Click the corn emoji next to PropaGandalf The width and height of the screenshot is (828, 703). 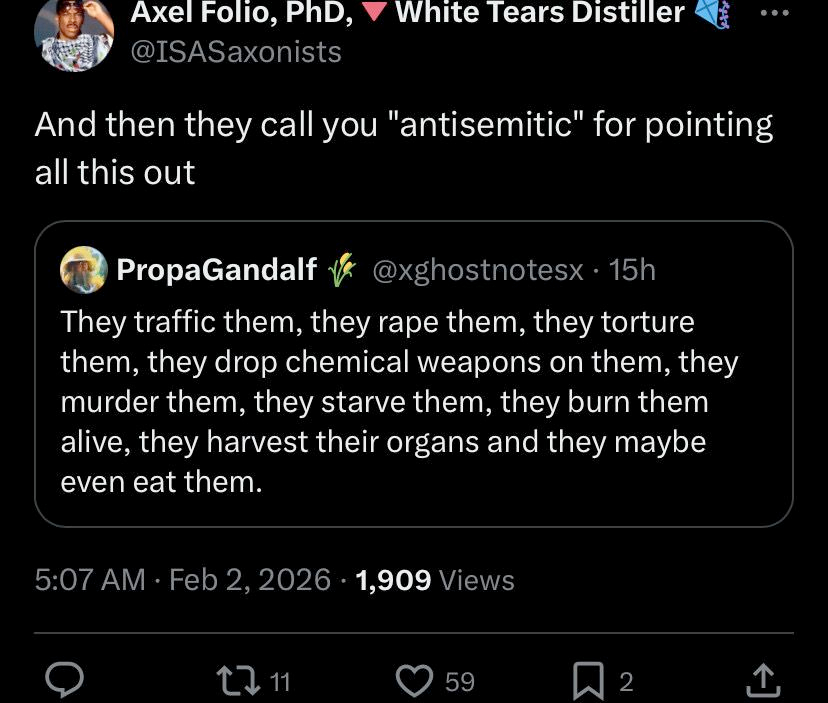pyautogui.click(x=343, y=268)
